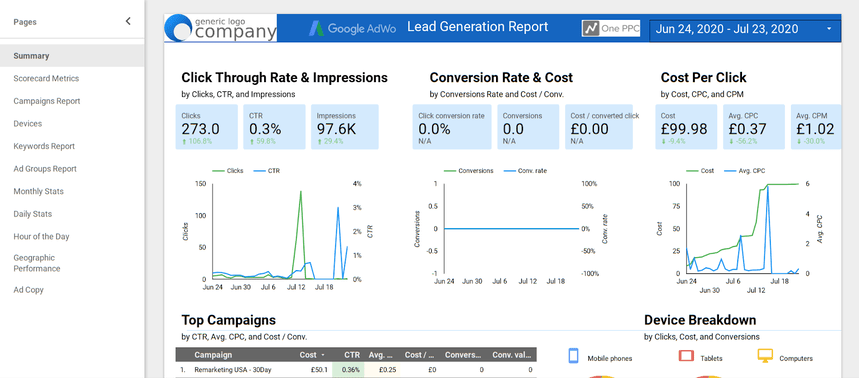The width and height of the screenshot is (859, 378).
Task: Click the Mobile phones device icon
Action: coord(574,356)
